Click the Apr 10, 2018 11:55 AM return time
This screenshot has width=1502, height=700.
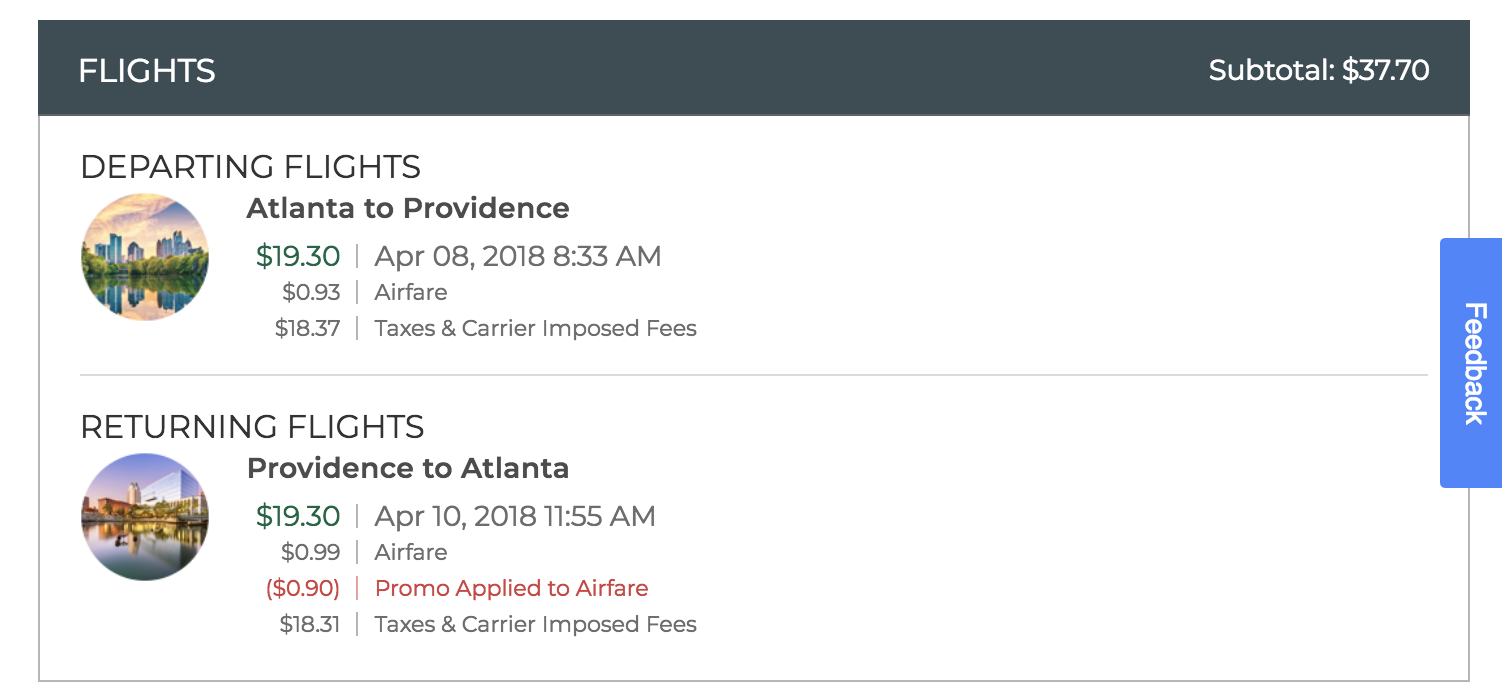[516, 516]
